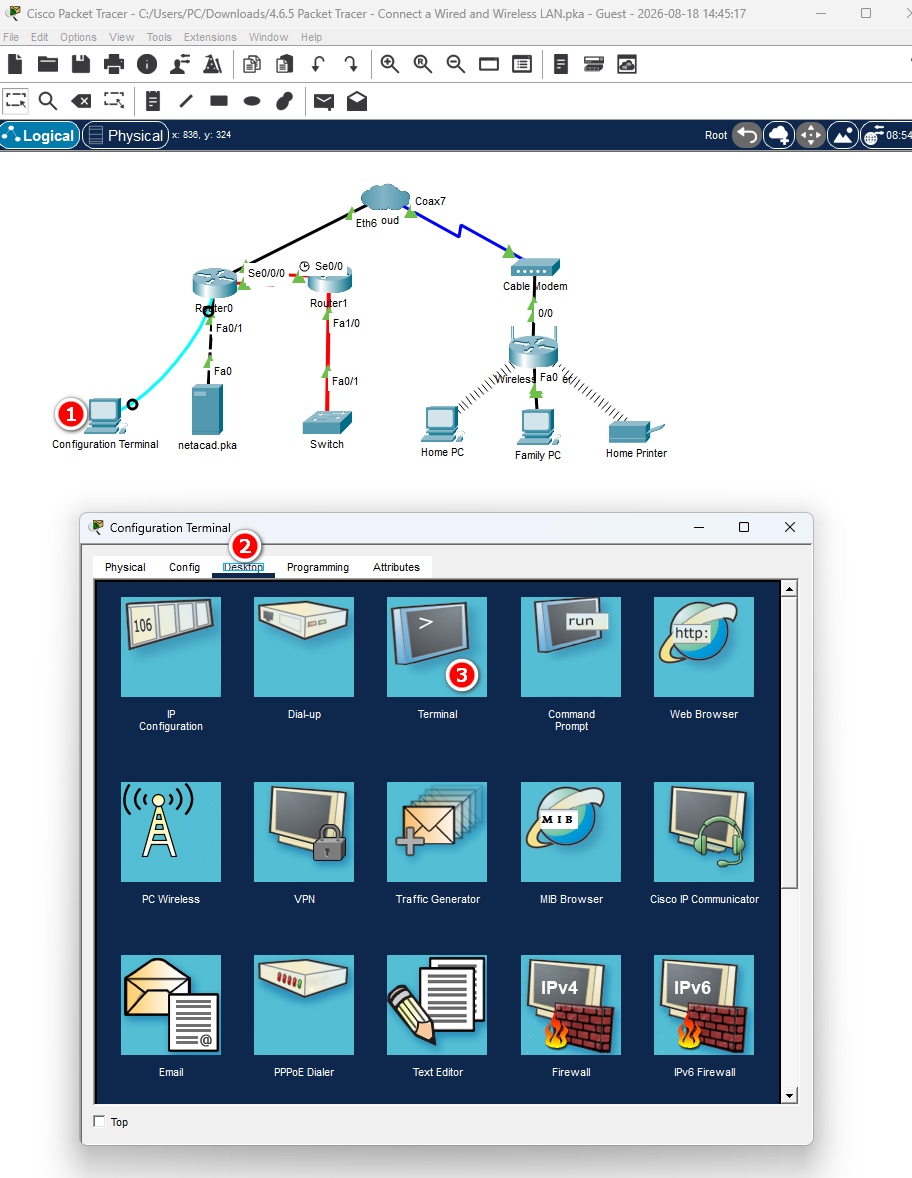
Task: Open the File menu
Action: click(11, 37)
